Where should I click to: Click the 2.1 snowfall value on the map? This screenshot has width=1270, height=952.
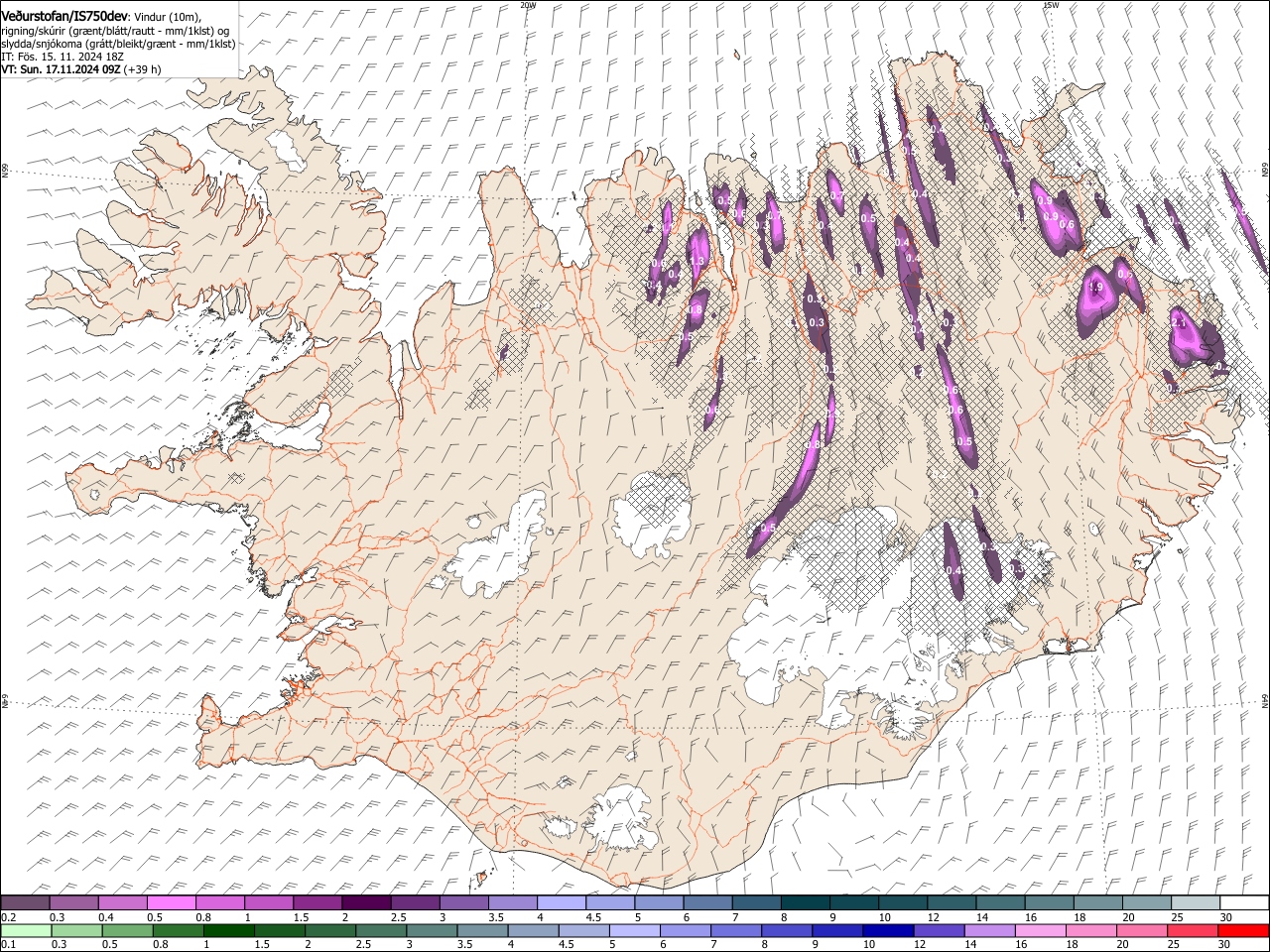click(1180, 323)
